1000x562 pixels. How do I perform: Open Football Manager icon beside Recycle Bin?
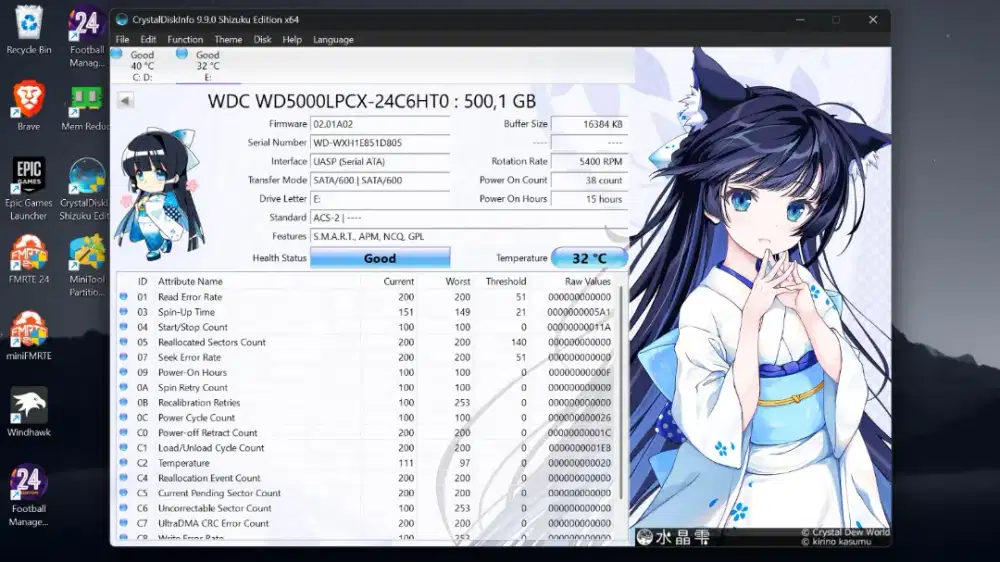(87, 37)
